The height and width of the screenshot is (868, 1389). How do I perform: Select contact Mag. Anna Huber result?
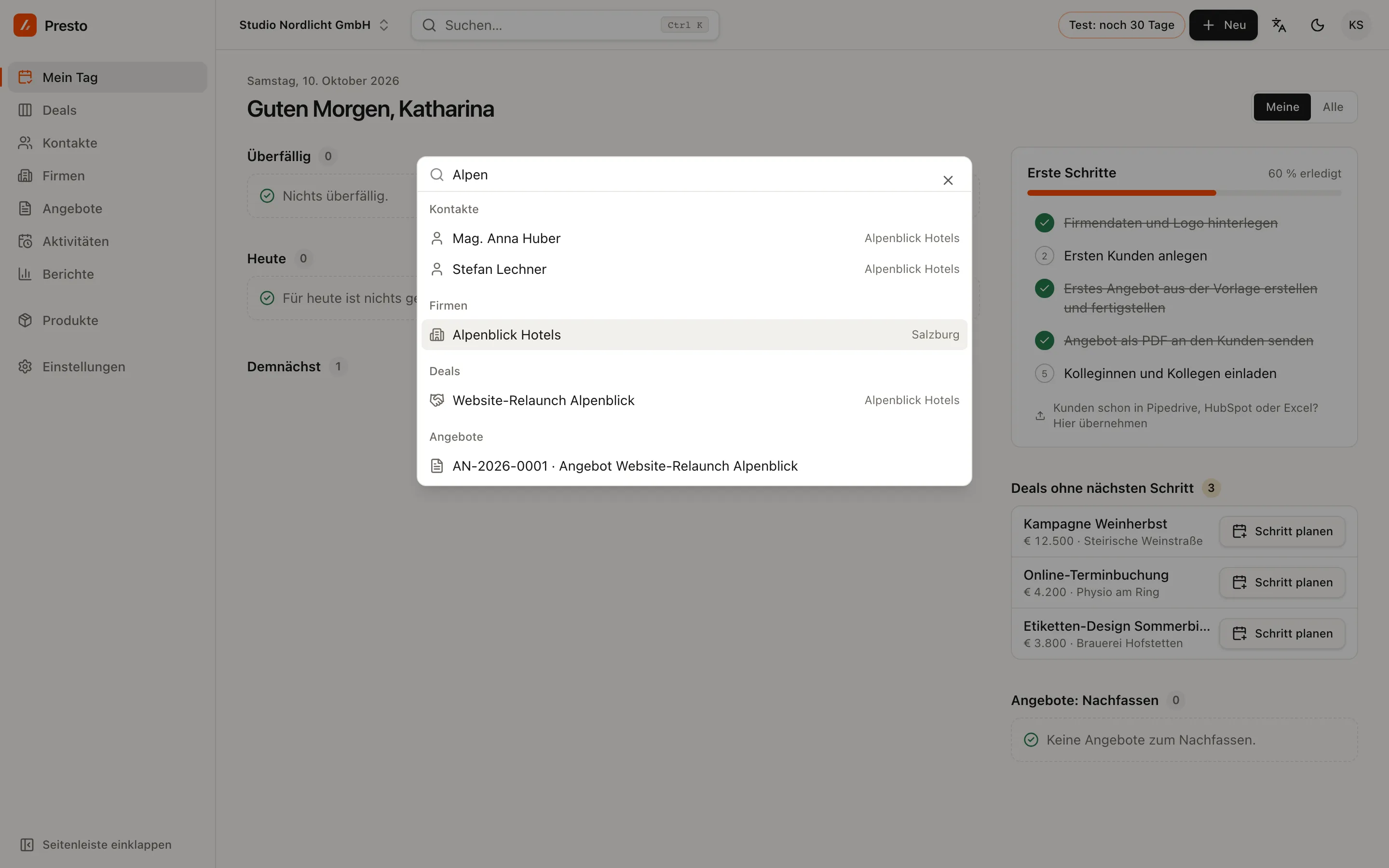pyautogui.click(x=694, y=238)
